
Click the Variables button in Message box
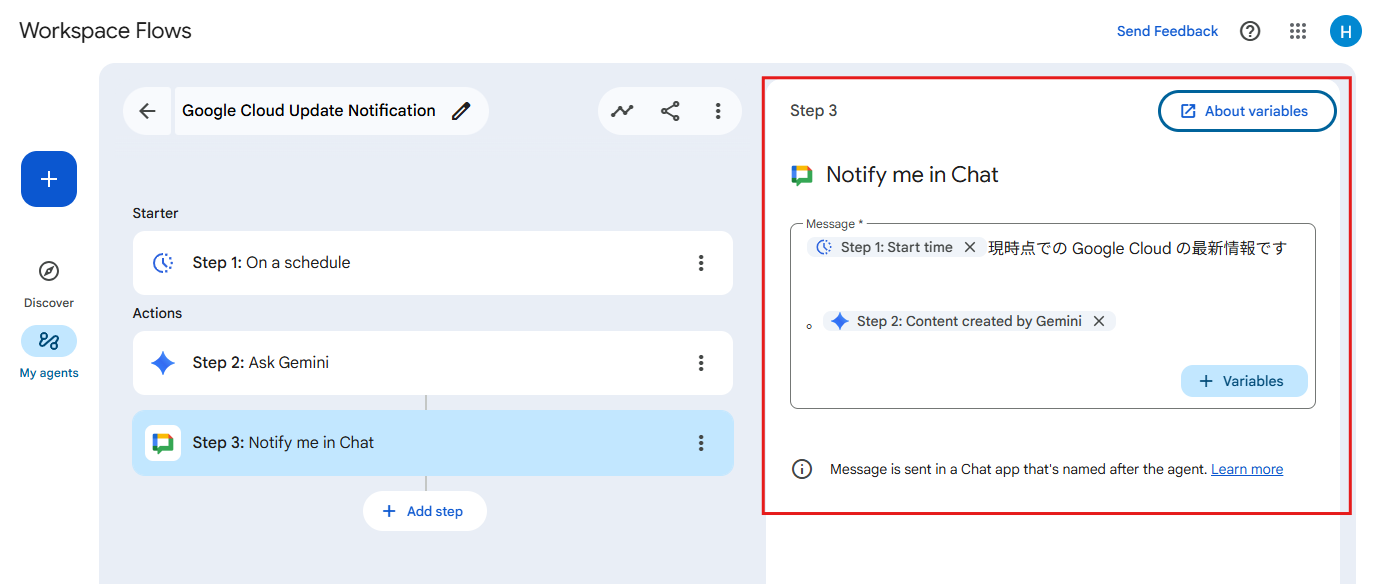coord(1244,381)
